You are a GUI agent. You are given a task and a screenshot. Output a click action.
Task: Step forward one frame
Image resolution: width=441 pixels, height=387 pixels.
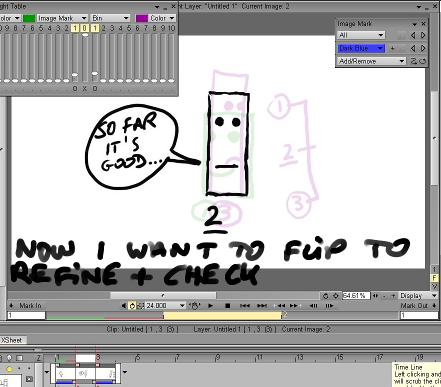coord(329,306)
